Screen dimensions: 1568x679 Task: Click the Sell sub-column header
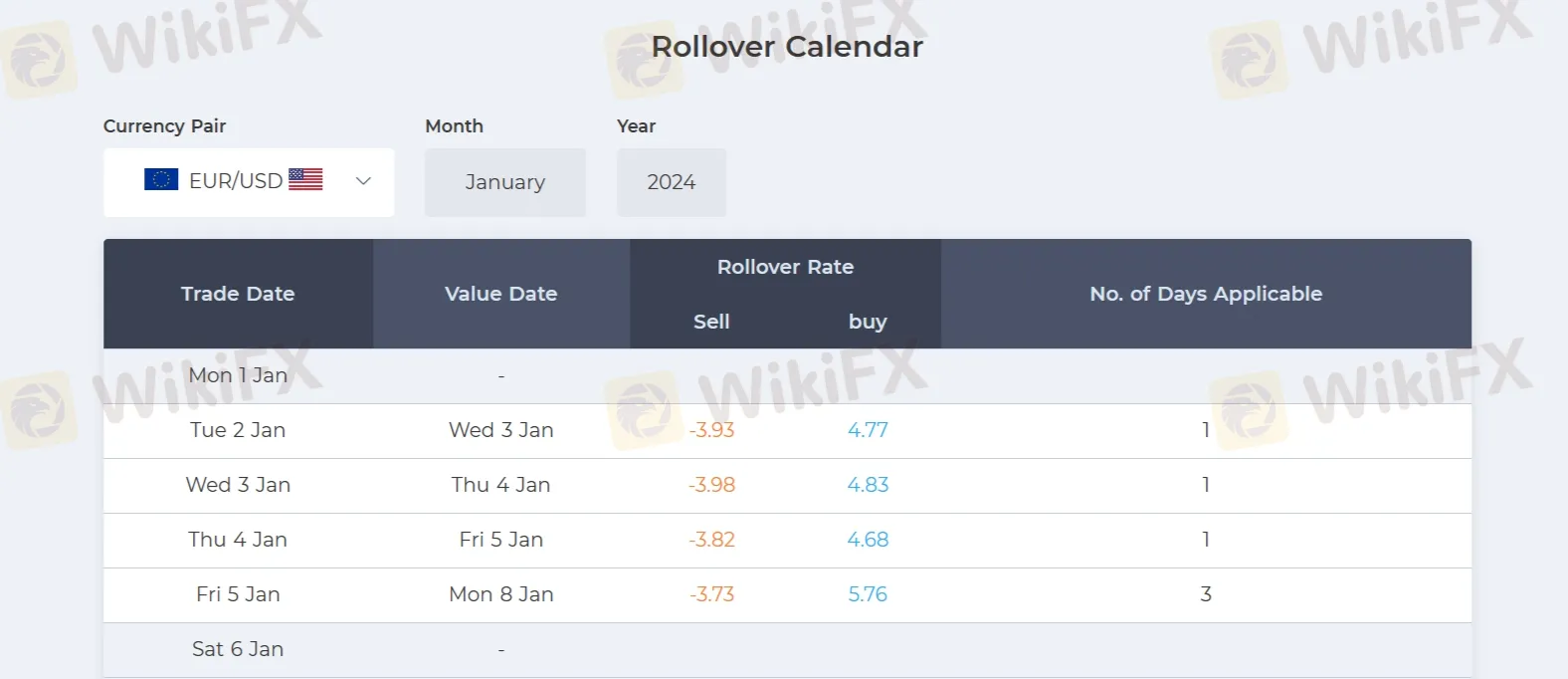[711, 322]
